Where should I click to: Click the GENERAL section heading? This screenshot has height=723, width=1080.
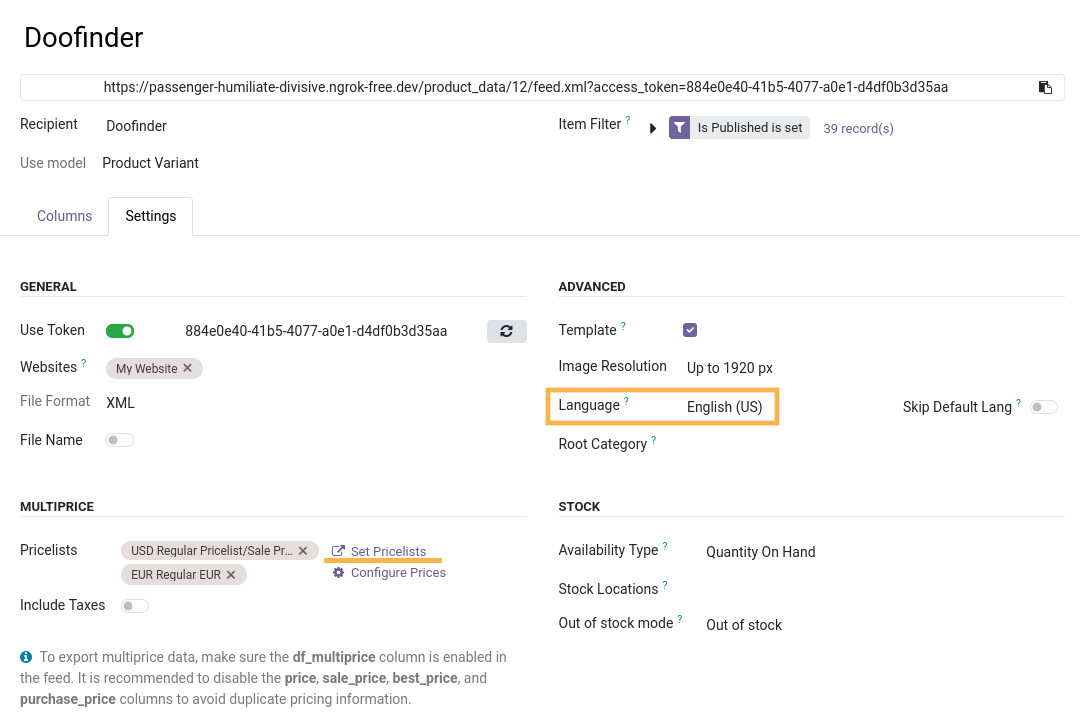[x=48, y=286]
